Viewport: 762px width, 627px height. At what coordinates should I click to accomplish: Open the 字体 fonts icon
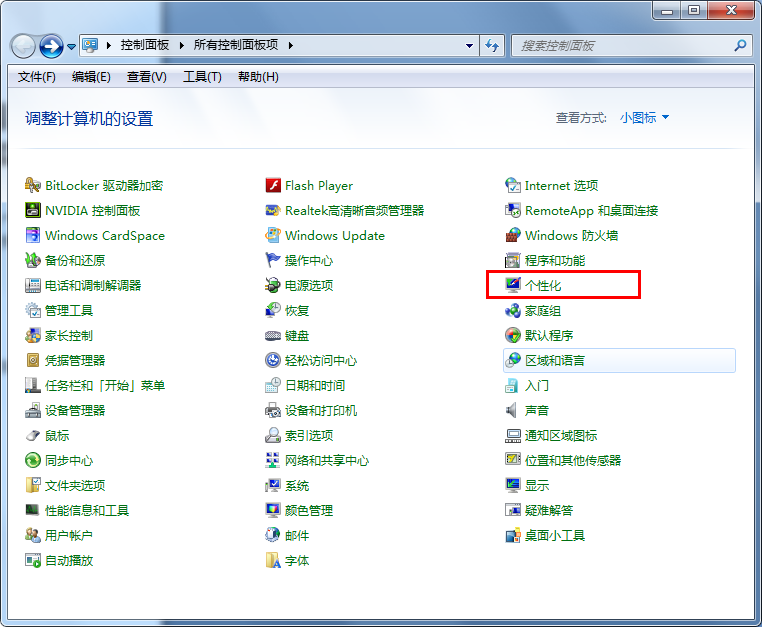click(273, 560)
